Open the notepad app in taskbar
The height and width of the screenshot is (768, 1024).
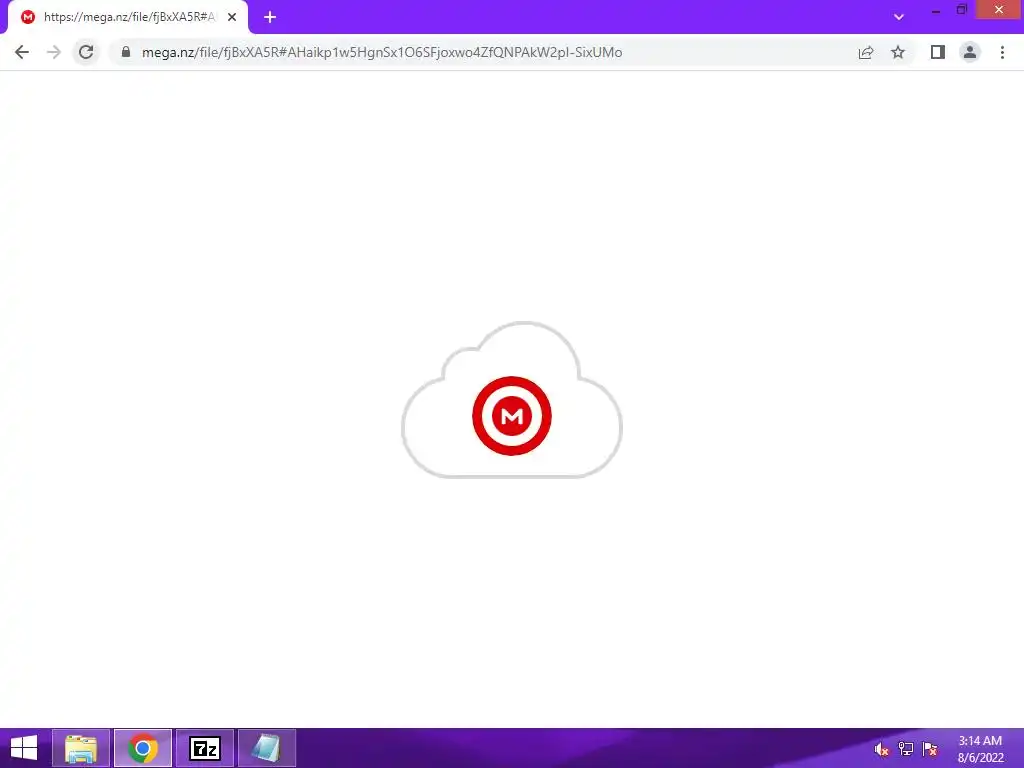point(267,748)
